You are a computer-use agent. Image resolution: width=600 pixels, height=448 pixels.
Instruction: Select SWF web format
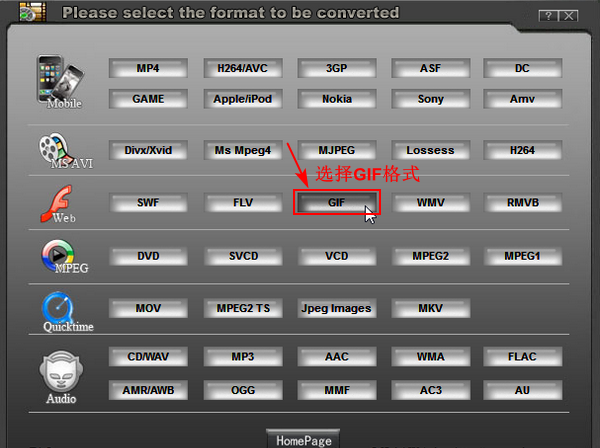click(x=148, y=202)
